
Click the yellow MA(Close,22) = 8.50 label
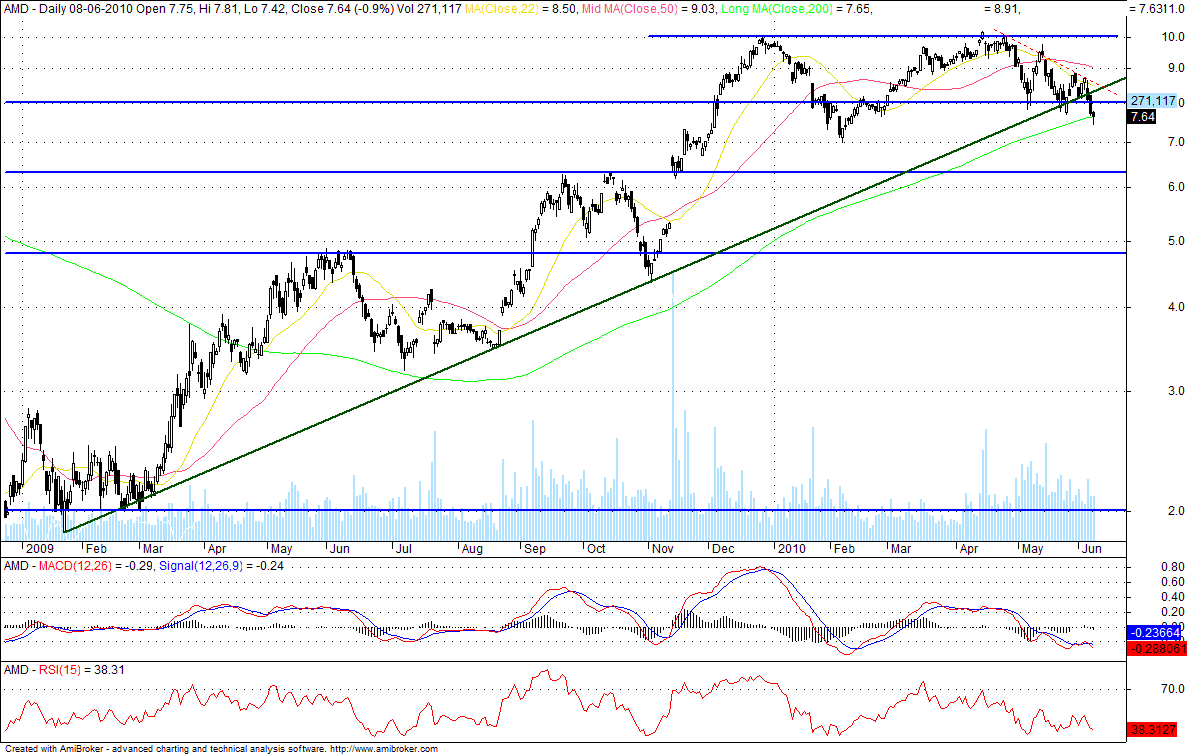click(522, 9)
